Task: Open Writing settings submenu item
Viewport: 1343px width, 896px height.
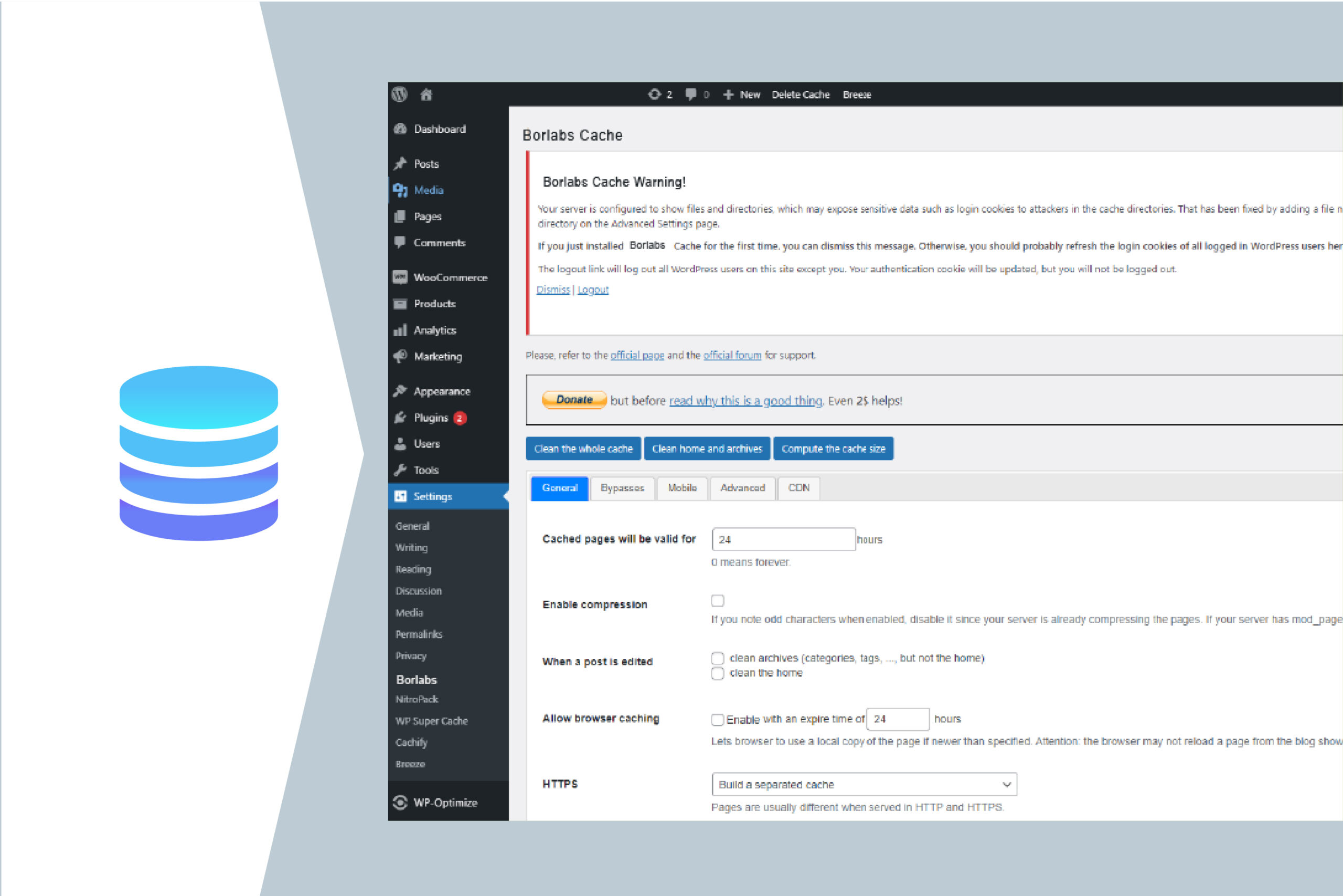Action: point(411,548)
